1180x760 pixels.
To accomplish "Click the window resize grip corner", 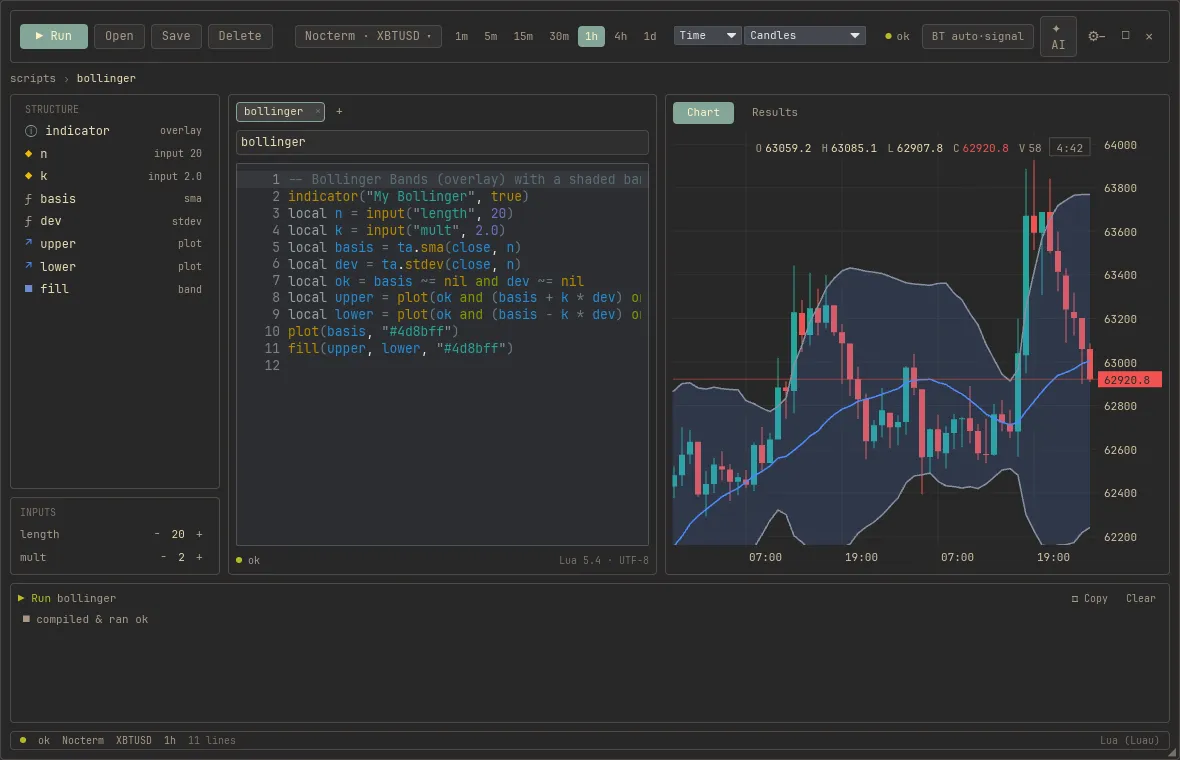I will 1172,752.
